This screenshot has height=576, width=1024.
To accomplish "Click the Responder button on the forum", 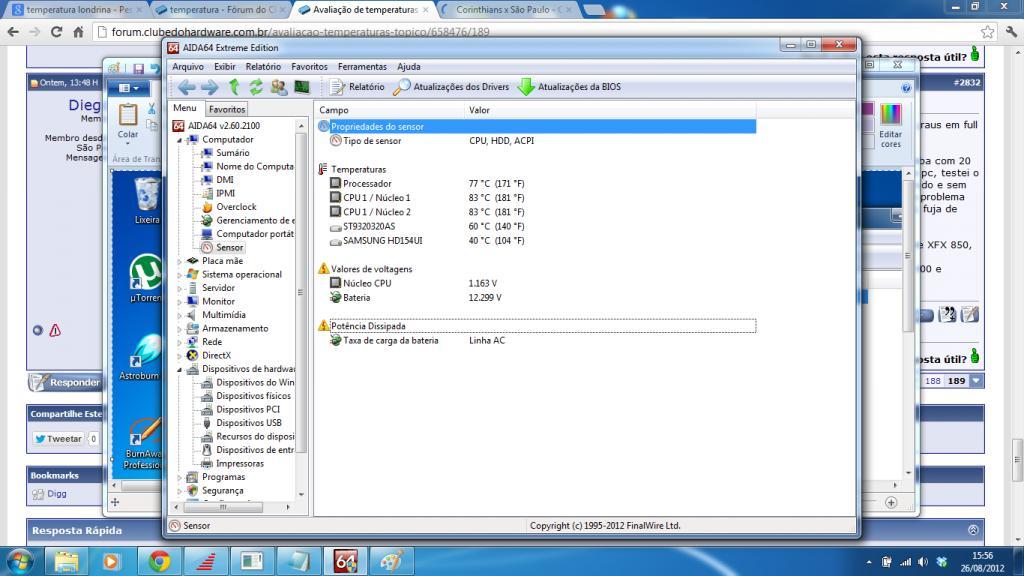I will tap(66, 382).
